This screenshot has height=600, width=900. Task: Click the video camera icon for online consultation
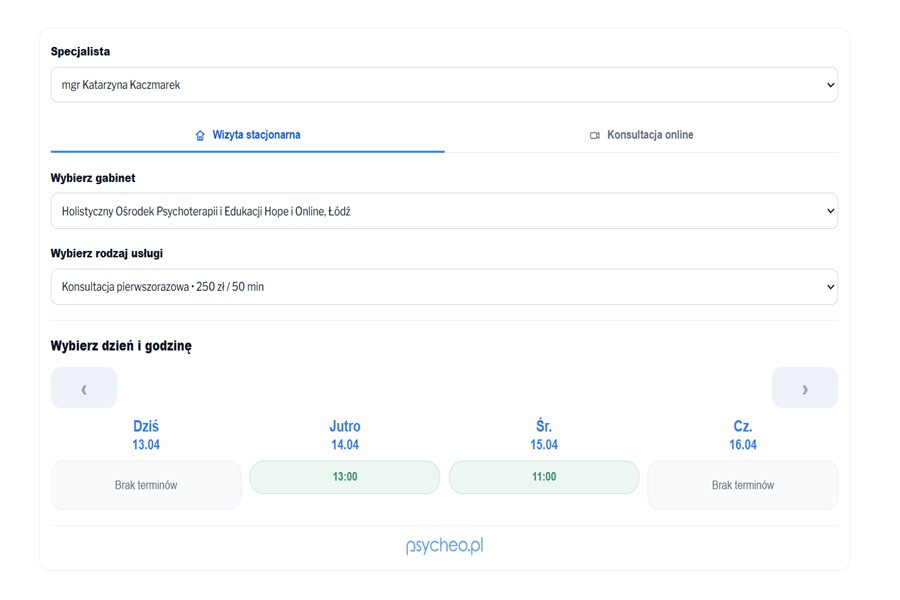(x=595, y=135)
